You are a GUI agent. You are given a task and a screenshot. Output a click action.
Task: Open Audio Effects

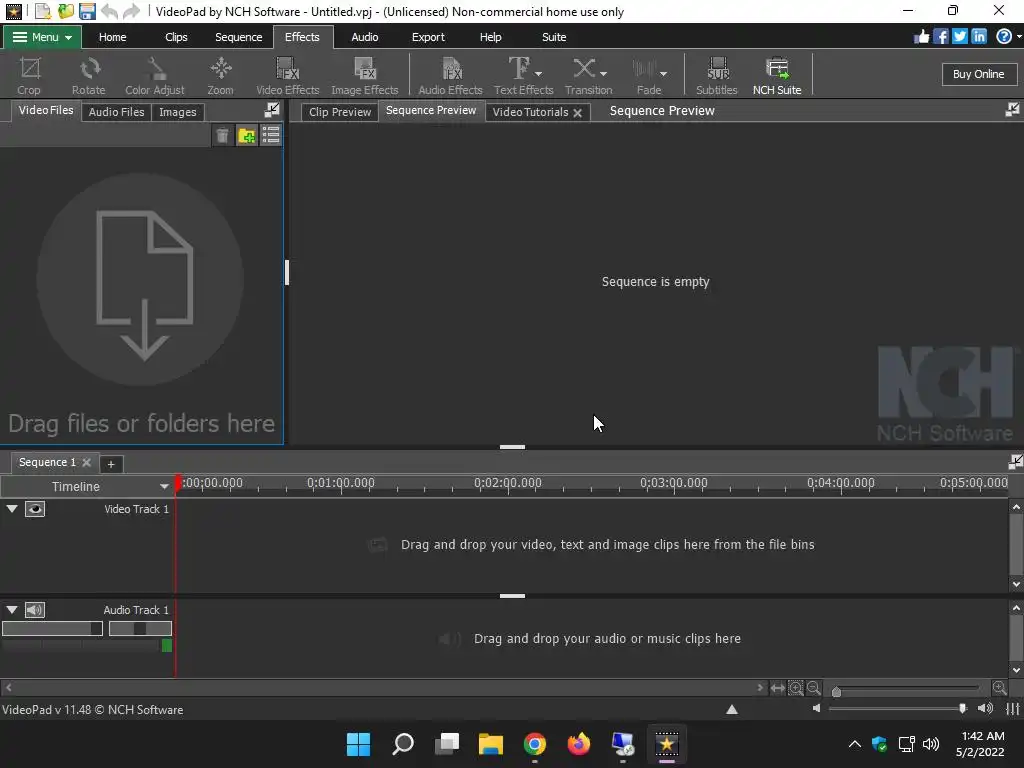click(451, 76)
